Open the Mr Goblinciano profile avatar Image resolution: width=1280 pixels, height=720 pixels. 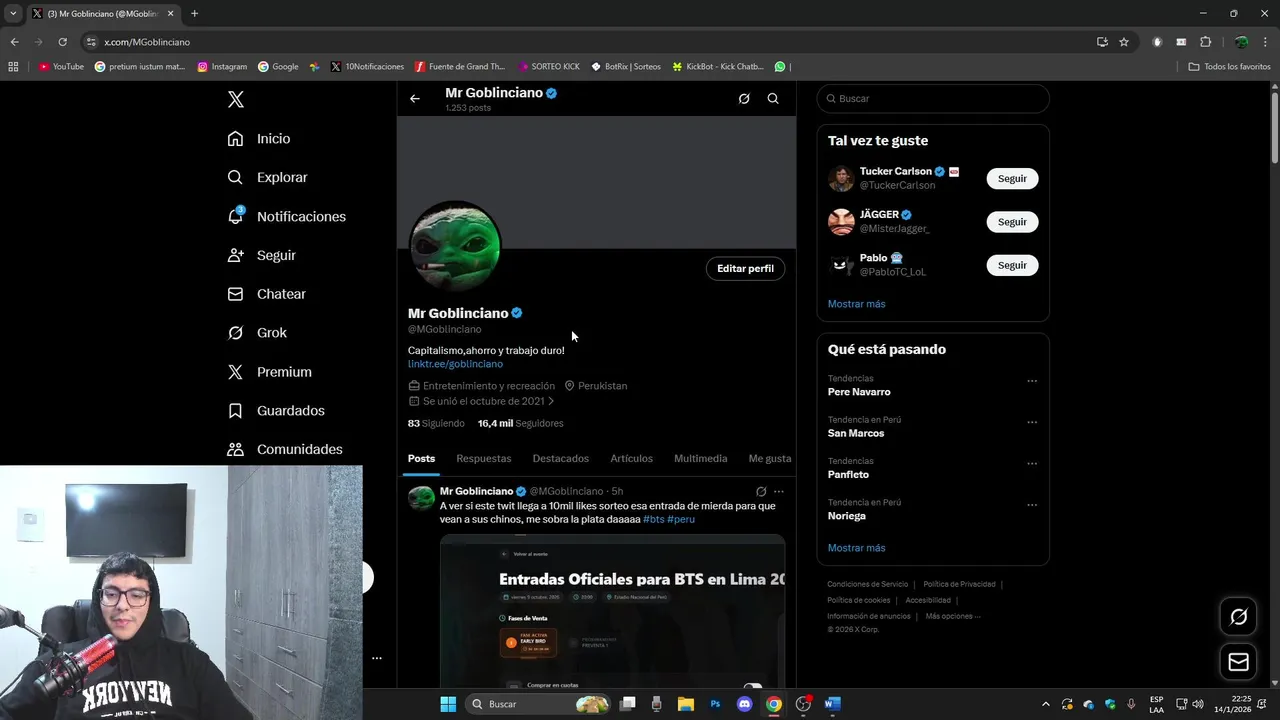point(455,246)
